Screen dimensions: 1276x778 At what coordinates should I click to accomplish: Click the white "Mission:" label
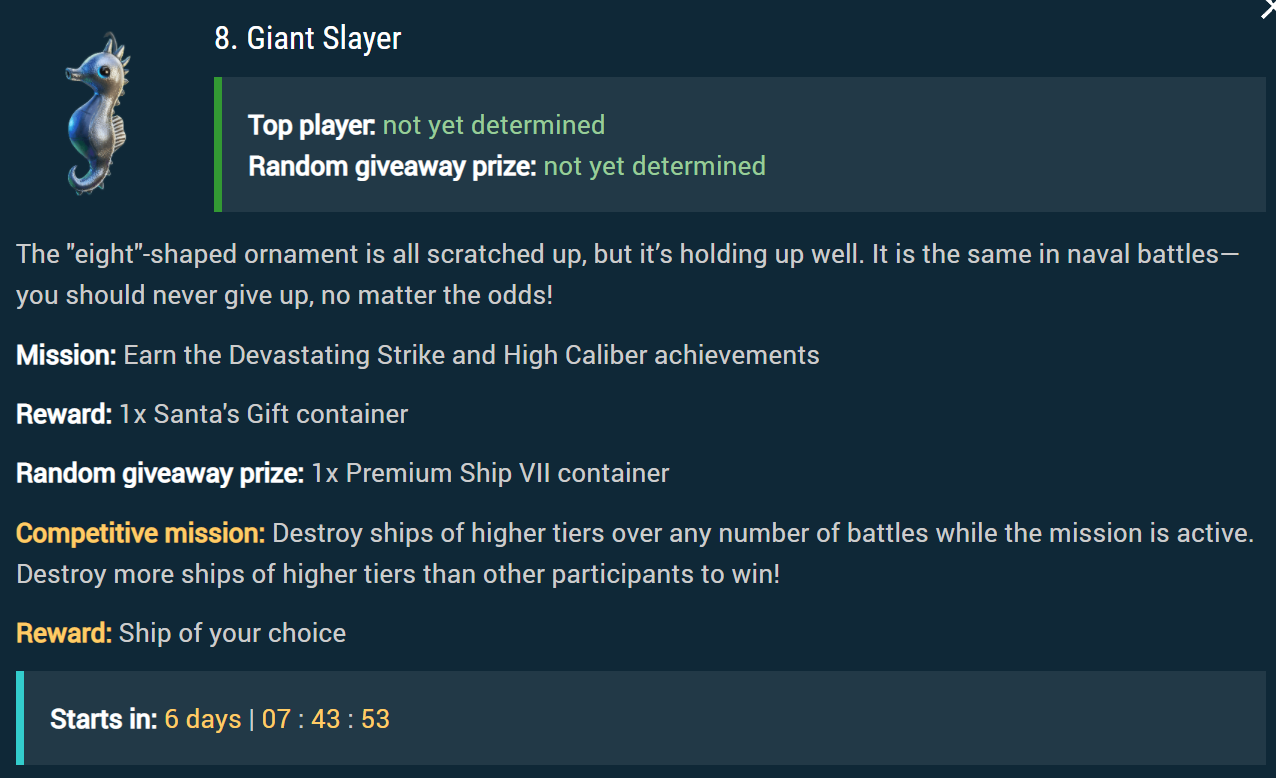coord(66,355)
